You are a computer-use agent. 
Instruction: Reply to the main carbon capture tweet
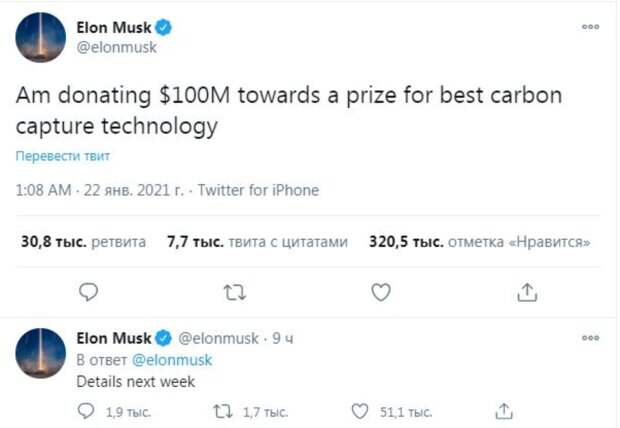coord(89,292)
